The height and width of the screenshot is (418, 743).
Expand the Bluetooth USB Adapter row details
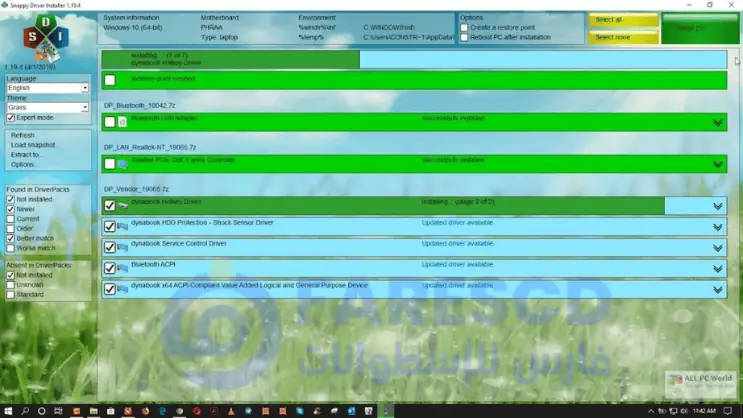coord(717,123)
